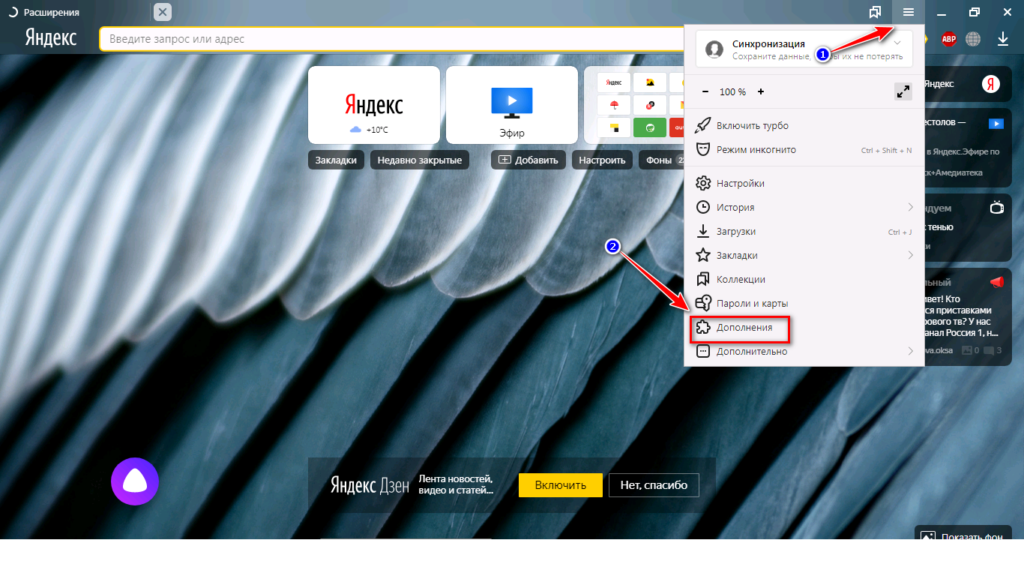Screen dimensions: 1024x576
Task: Click the Синхронизация user avatar icon
Action: (x=714, y=49)
